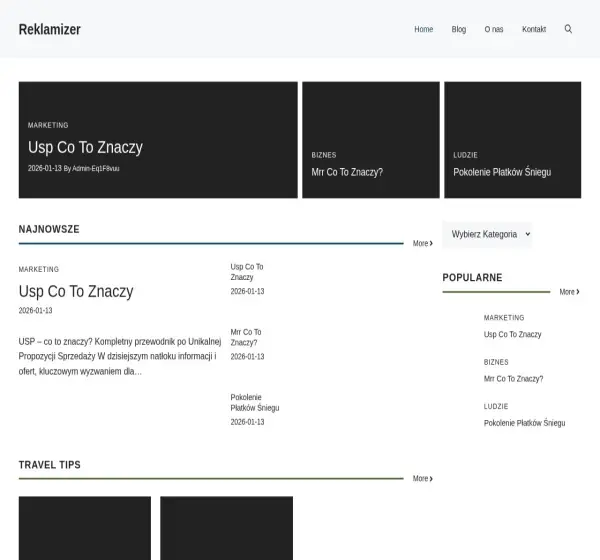The width and height of the screenshot is (600, 560).
Task: Click date under Mrr Co To Znaczy? list item
Action: pos(247,357)
